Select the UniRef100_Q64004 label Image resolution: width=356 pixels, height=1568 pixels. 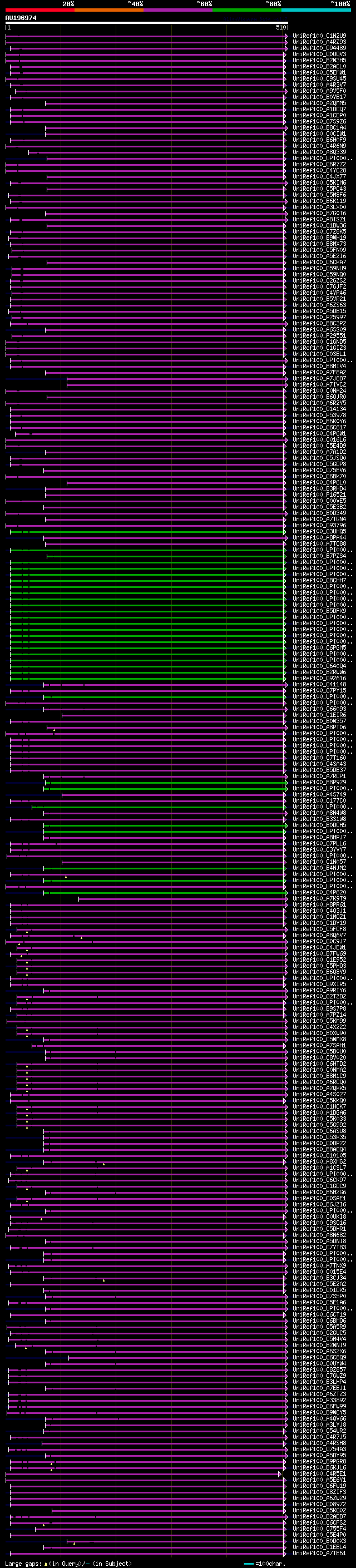coord(319,666)
